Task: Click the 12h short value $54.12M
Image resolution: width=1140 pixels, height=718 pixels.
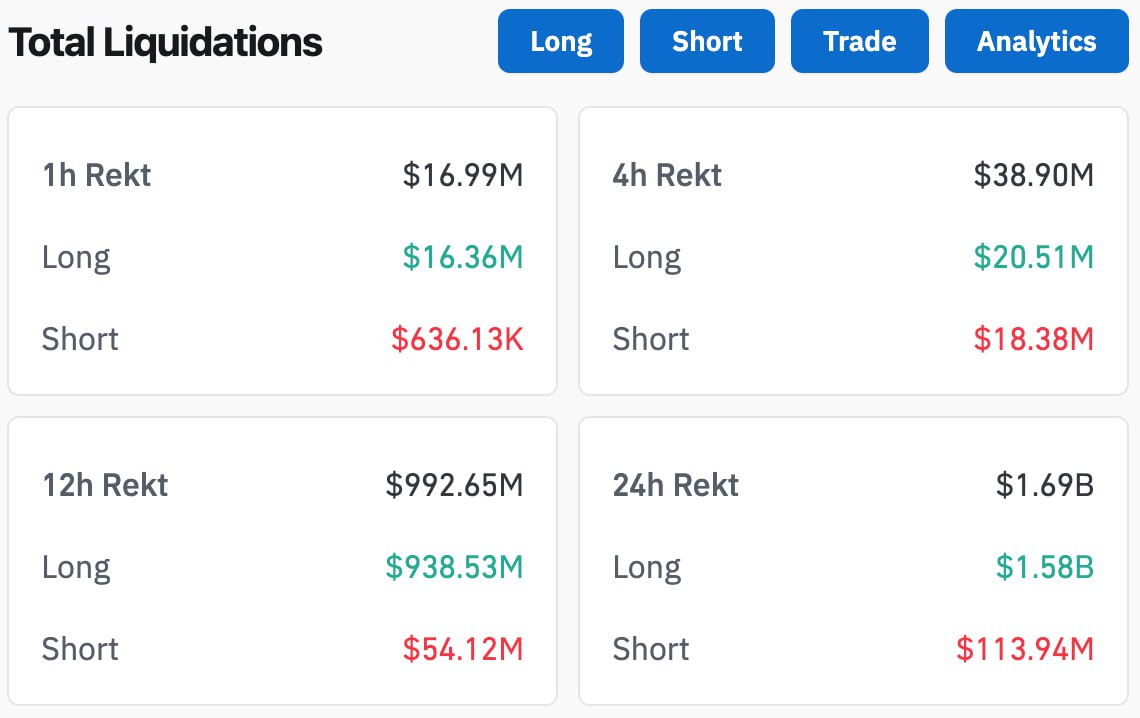Action: coord(463,650)
